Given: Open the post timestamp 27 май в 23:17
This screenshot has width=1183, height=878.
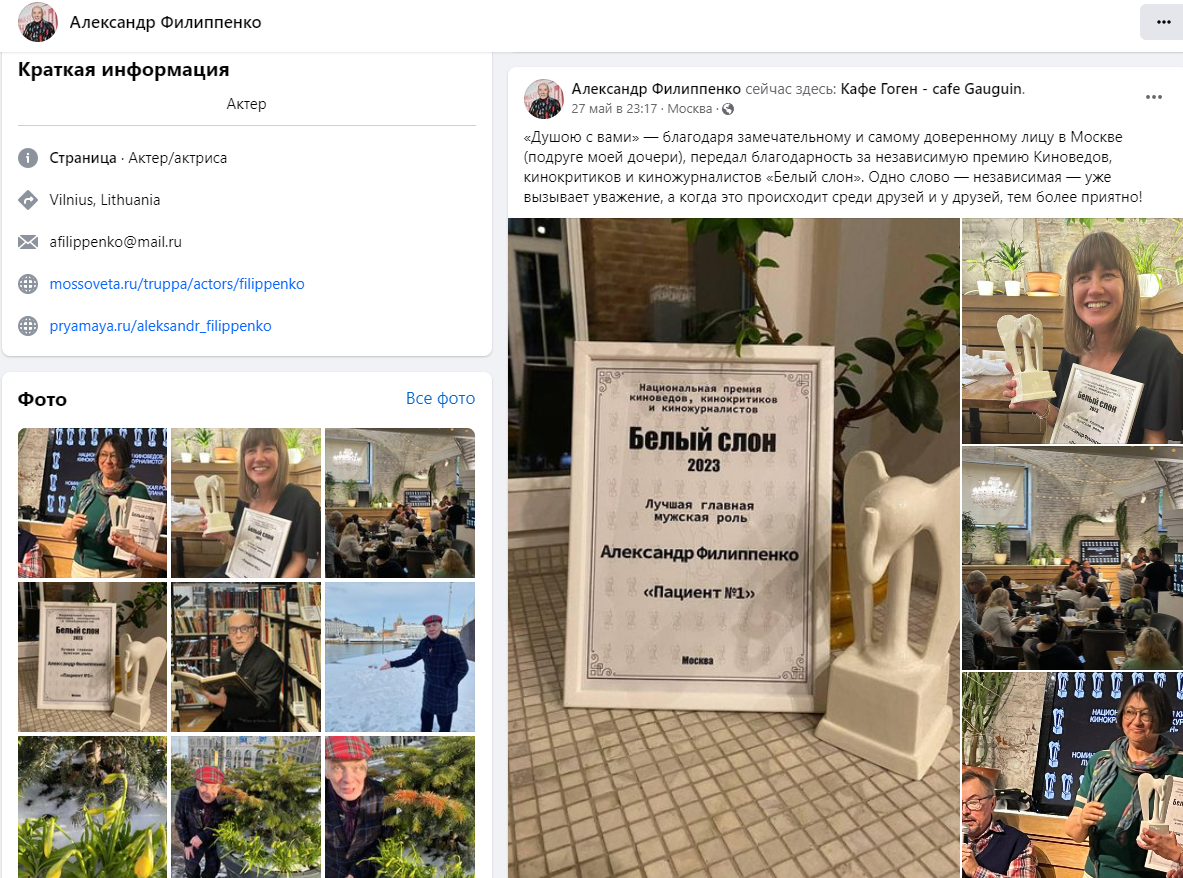Looking at the screenshot, I should pyautogui.click(x=614, y=109).
